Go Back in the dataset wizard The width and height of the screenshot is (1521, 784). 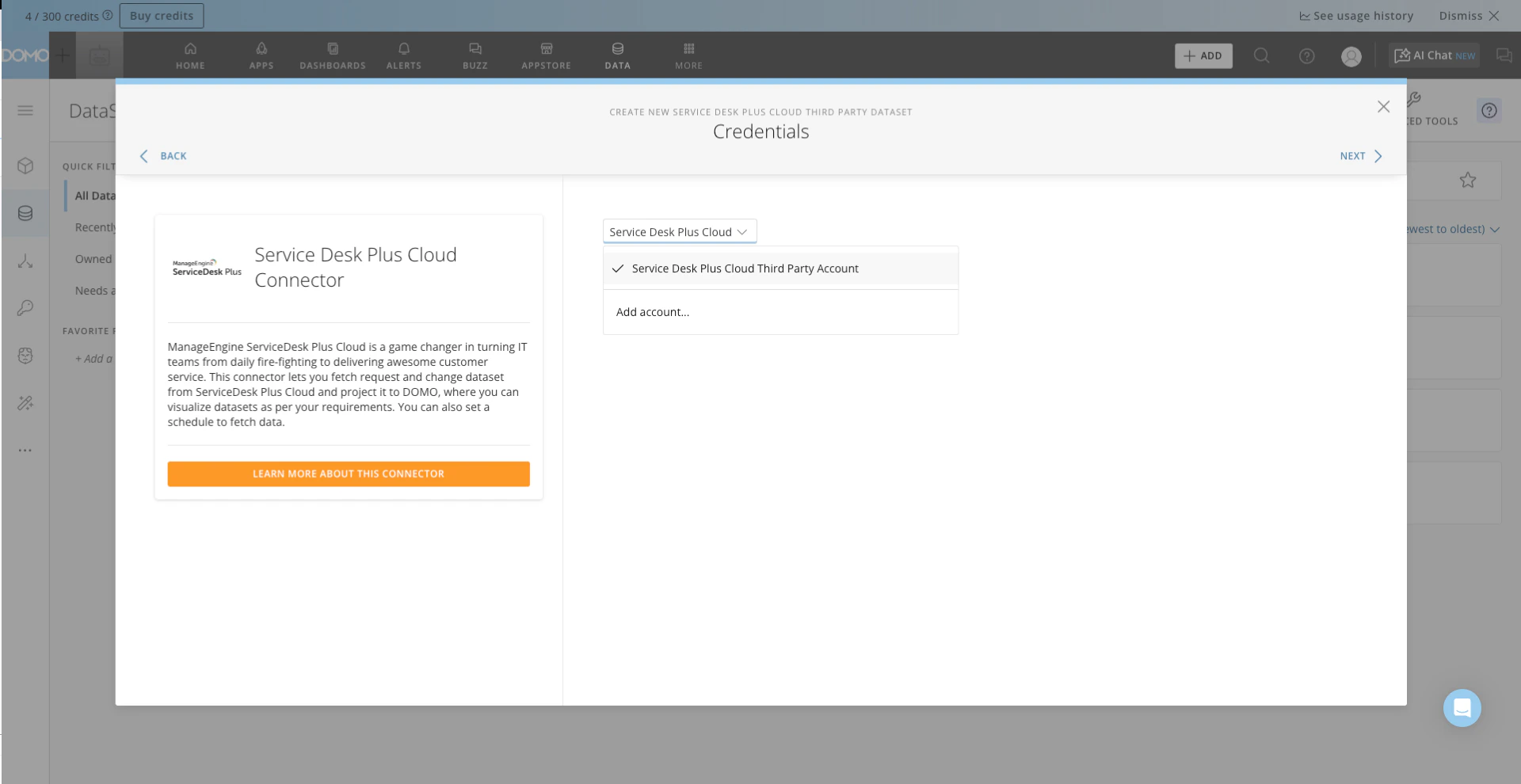point(163,156)
